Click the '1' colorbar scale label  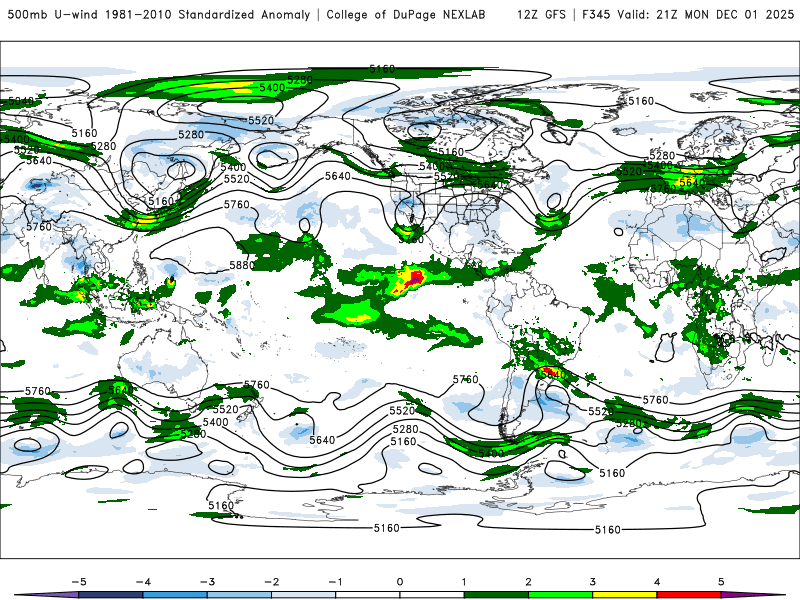pyautogui.click(x=464, y=582)
